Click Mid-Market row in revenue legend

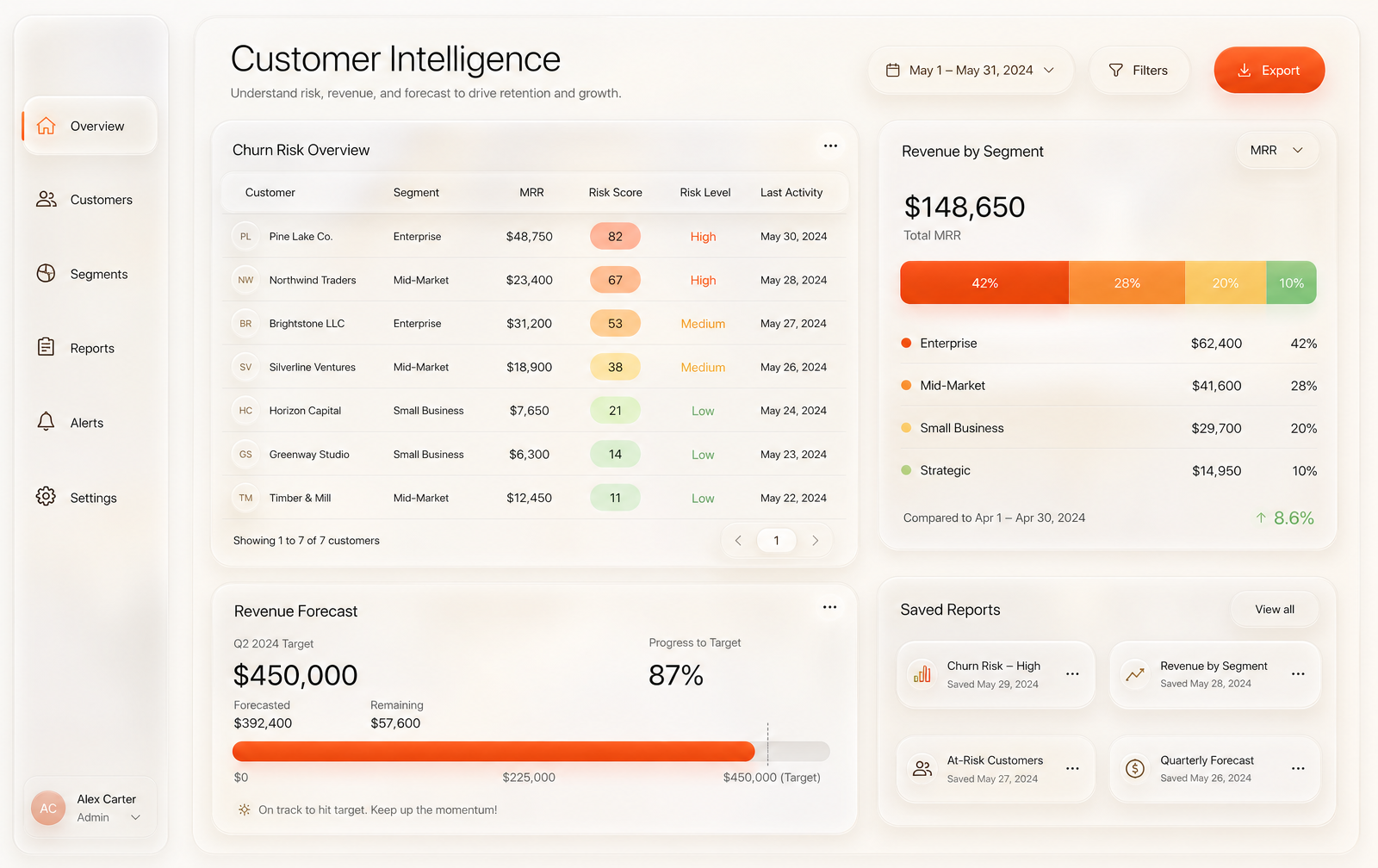pyautogui.click(x=1108, y=386)
